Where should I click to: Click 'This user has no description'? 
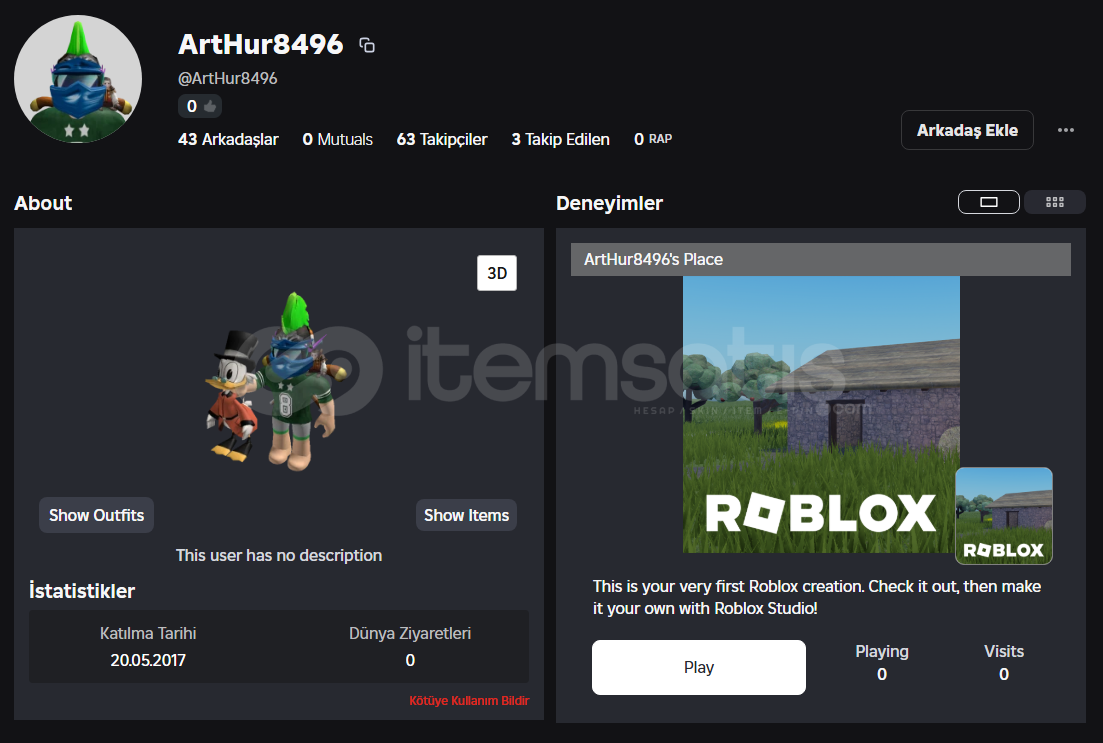[x=279, y=555]
